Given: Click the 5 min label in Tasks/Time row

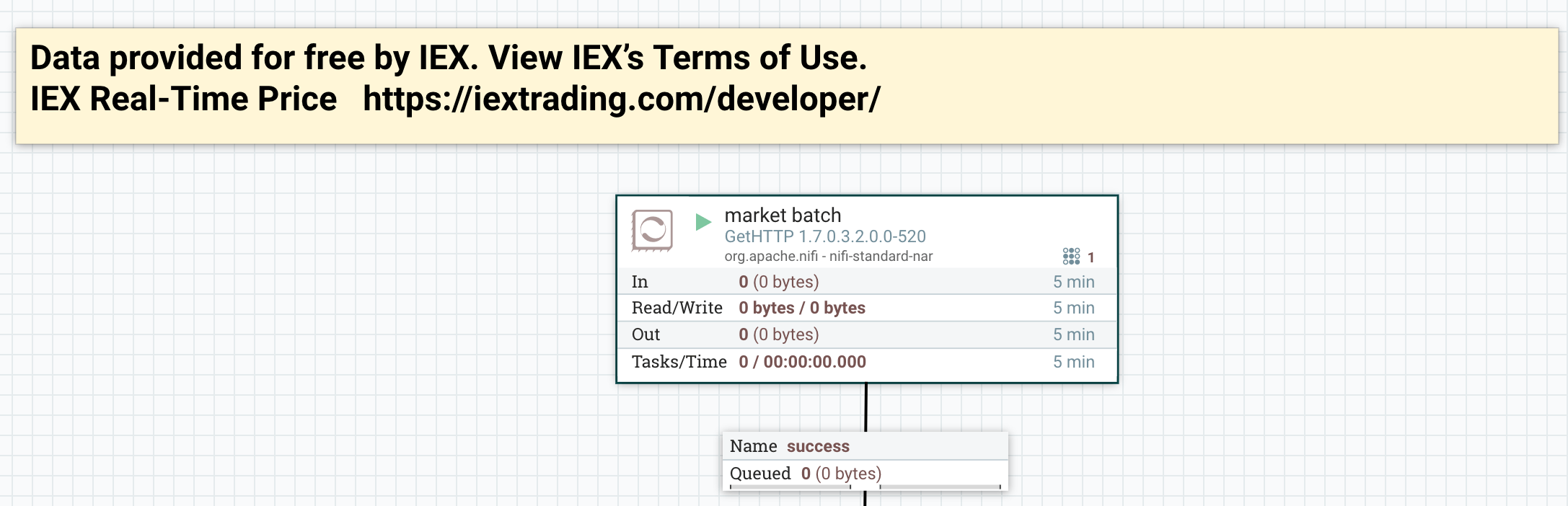Looking at the screenshot, I should click(x=1074, y=362).
